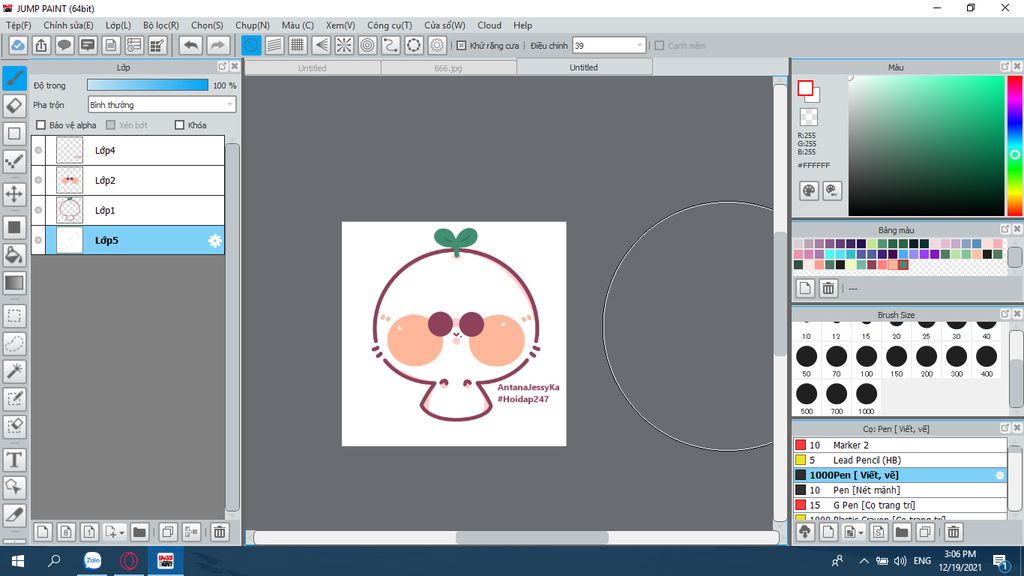
Task: Click the Redo arrow
Action: [x=218, y=45]
